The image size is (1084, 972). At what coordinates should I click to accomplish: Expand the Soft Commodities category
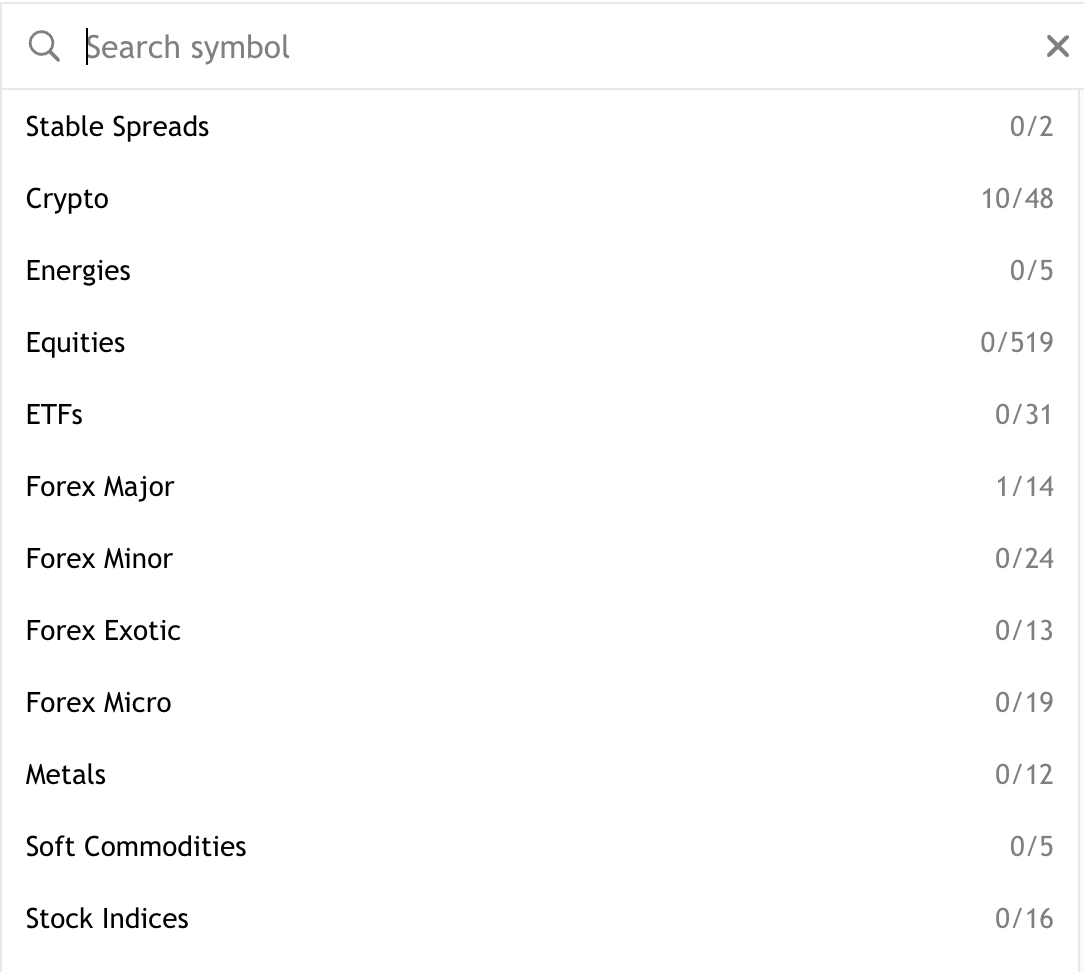pos(136,846)
